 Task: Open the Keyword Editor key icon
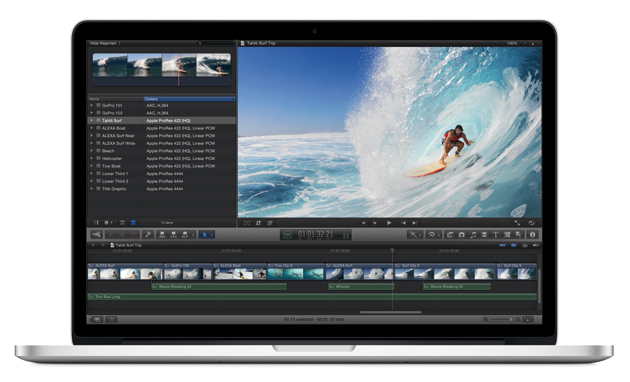coord(148,235)
